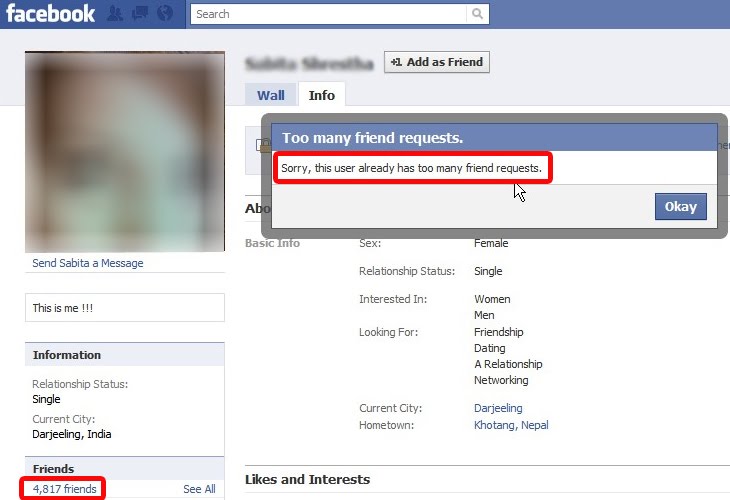Click 'Basic Info' section label

272,243
